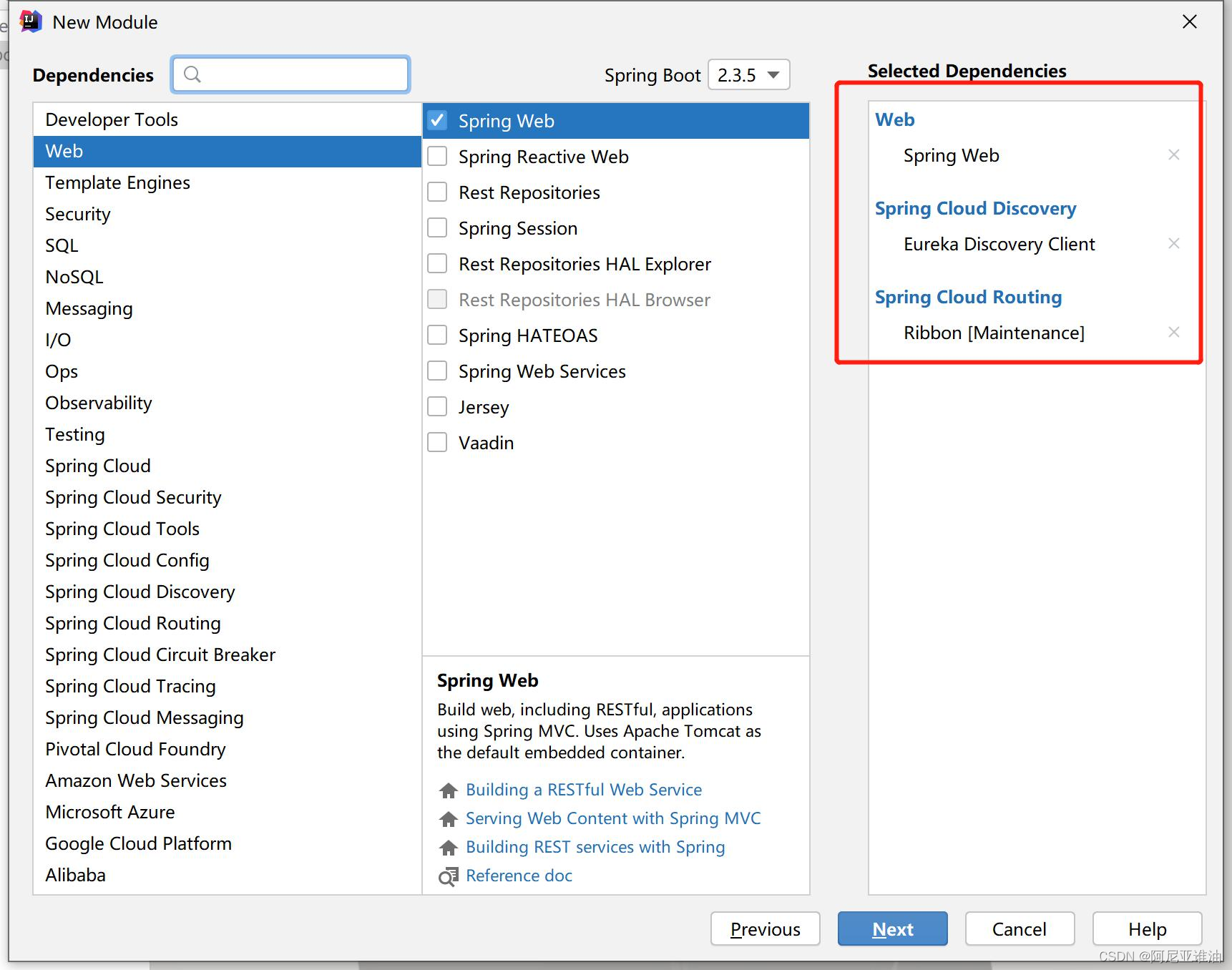The height and width of the screenshot is (970, 1232).
Task: Open Google Cloud Platform category
Action: [228, 843]
